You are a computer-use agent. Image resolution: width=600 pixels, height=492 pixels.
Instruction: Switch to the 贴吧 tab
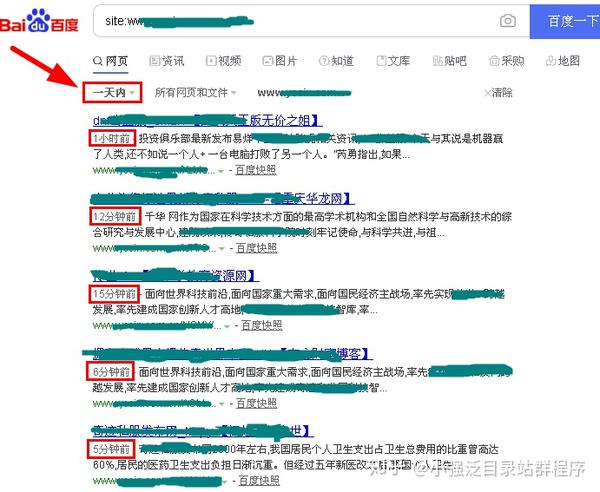449,61
